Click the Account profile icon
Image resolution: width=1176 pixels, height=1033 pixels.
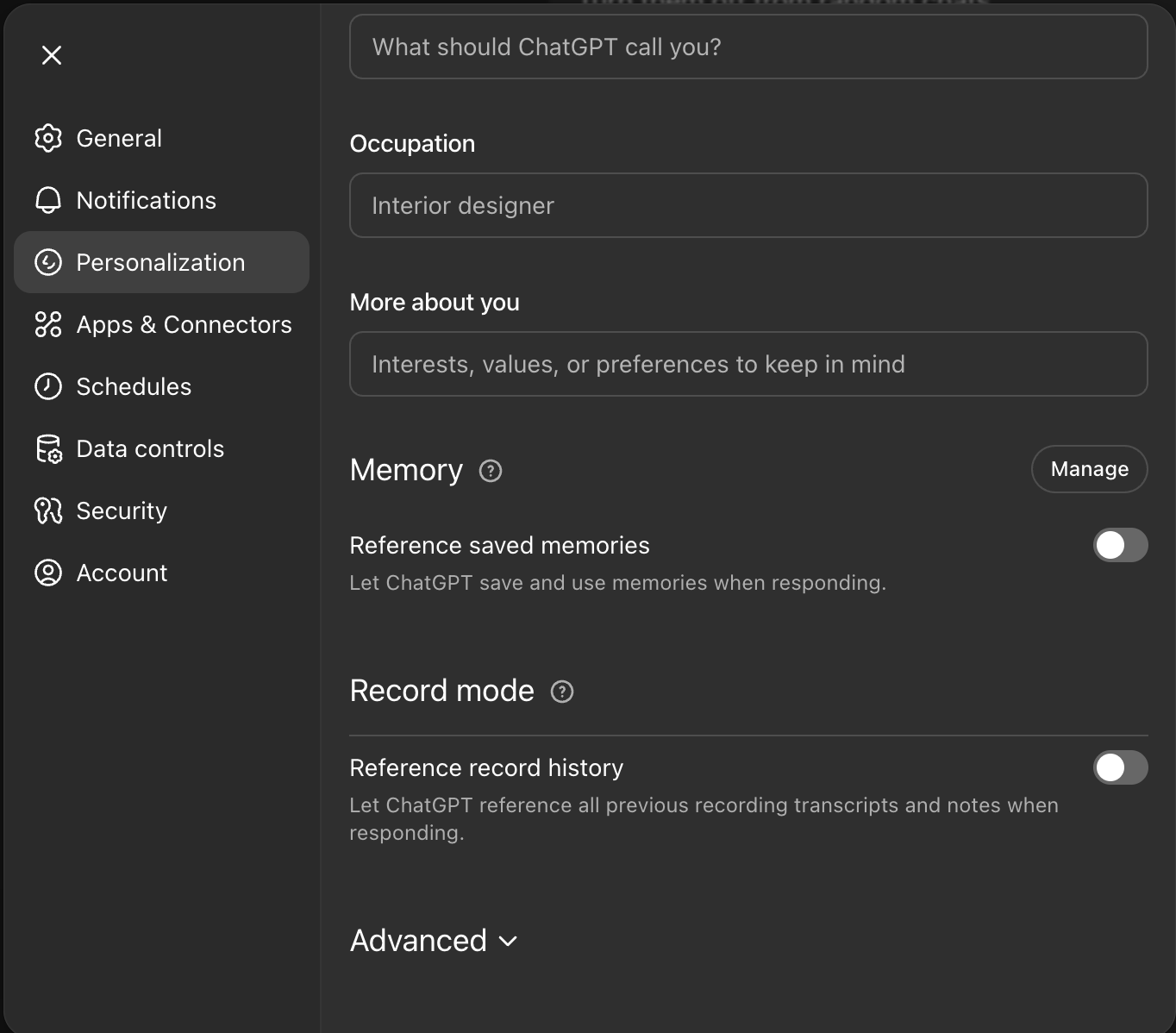click(x=48, y=573)
